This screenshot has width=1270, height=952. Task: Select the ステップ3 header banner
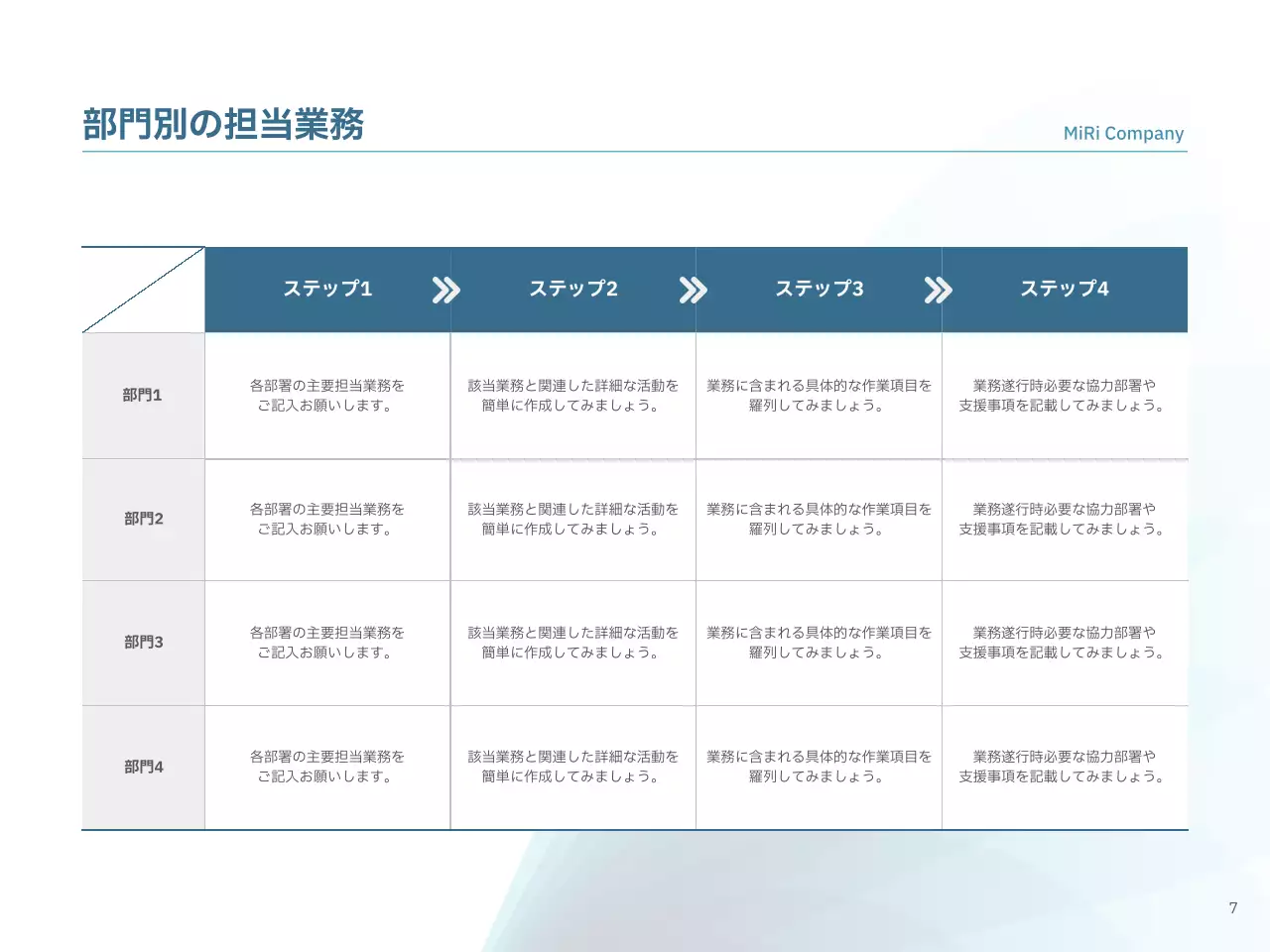(x=820, y=289)
